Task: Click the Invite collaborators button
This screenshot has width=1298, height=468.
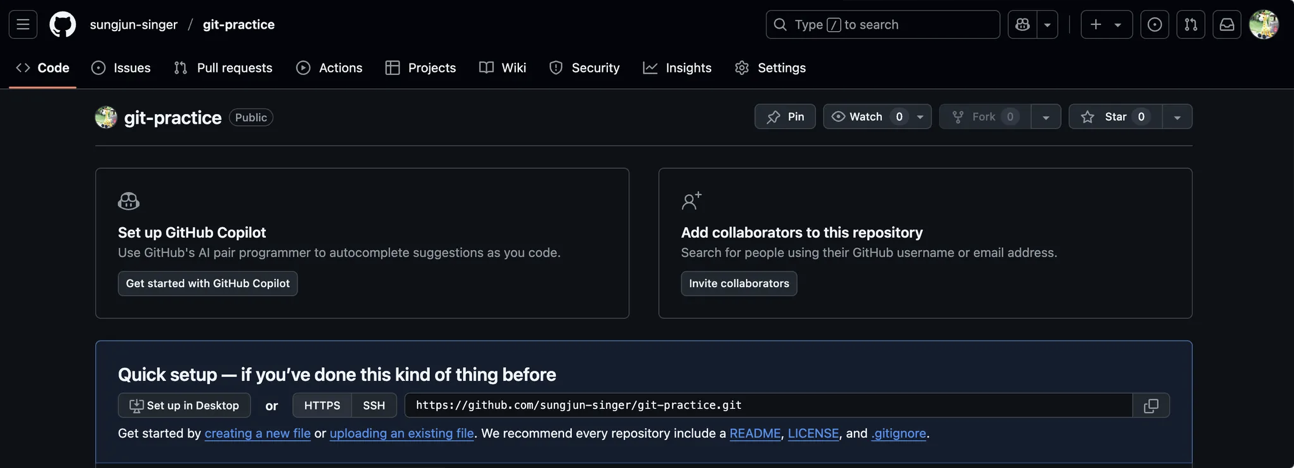Action: (739, 283)
